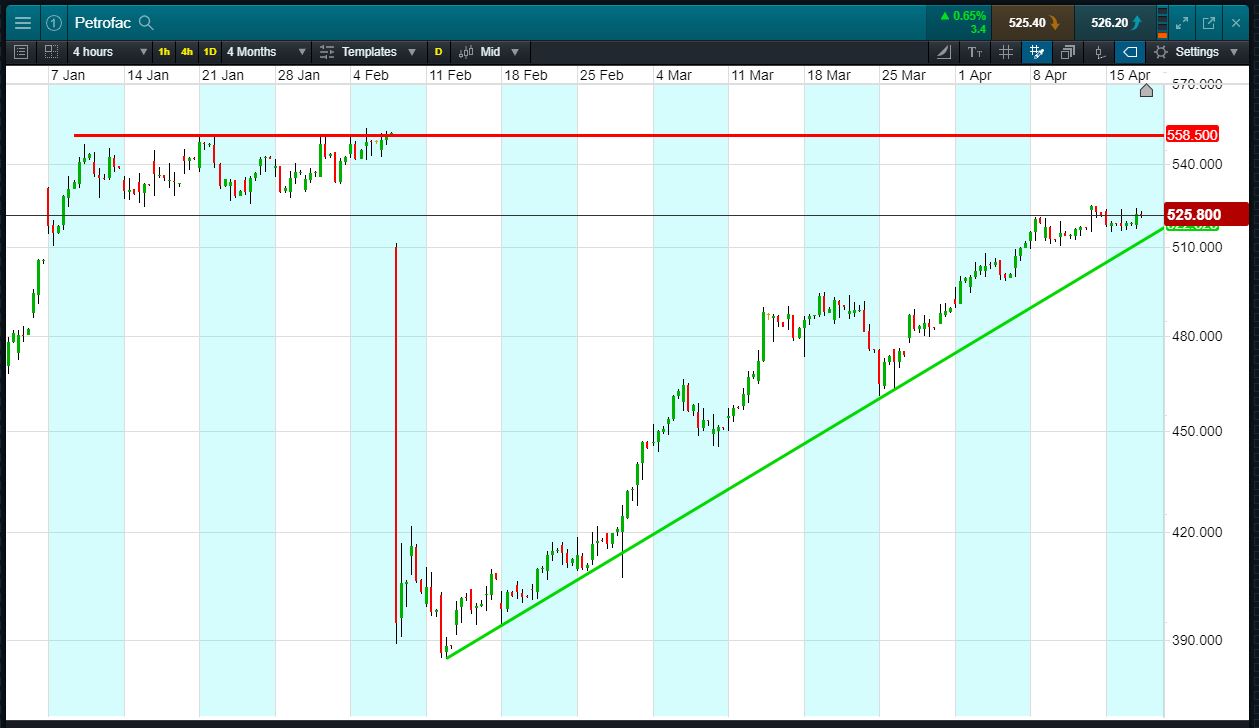
Task: Click the 480.000 price axis value
Action: click(1198, 336)
